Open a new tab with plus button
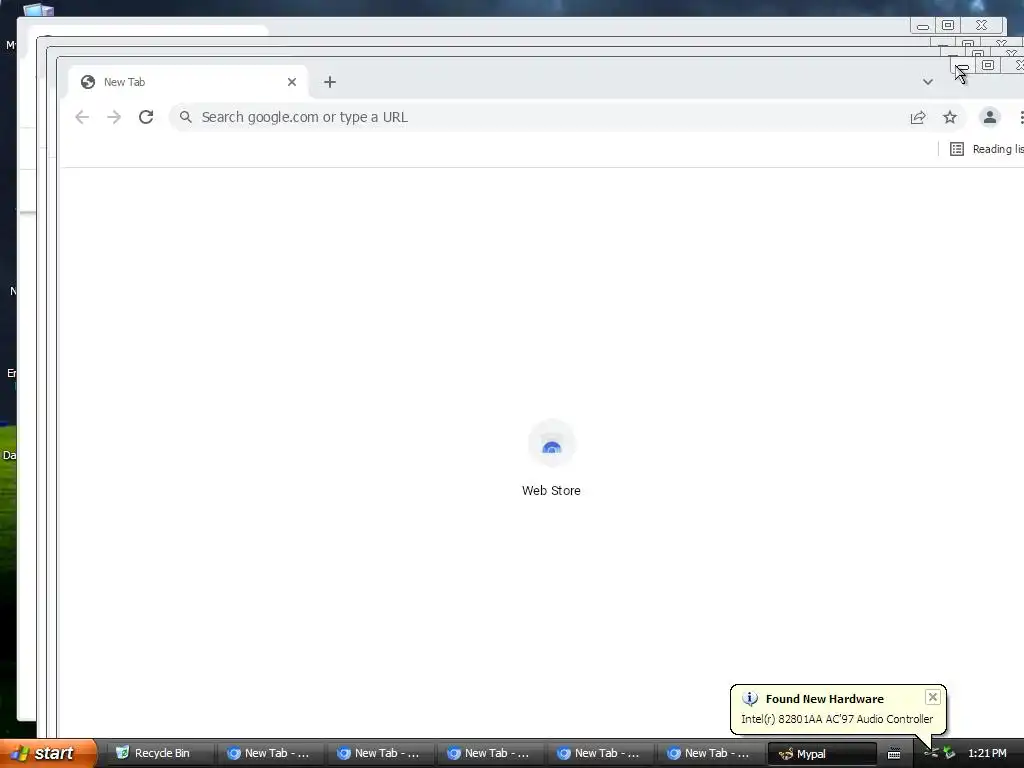The image size is (1024, 768). tap(330, 82)
